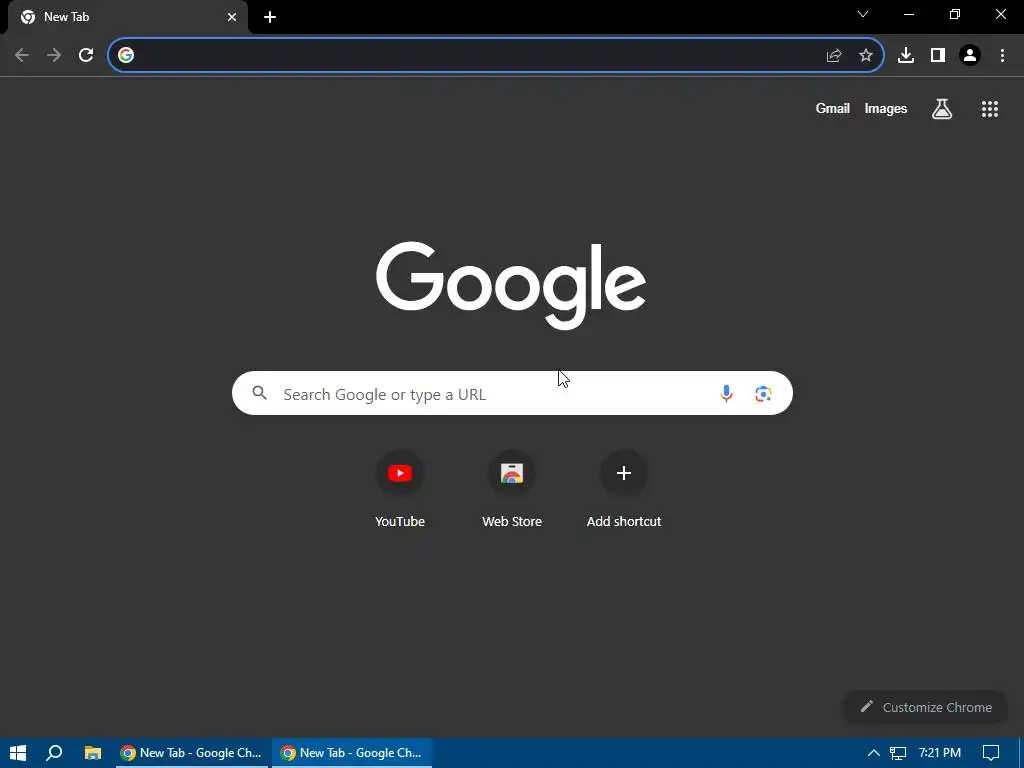
Task: Open a new tab with the plus button
Action: [270, 17]
